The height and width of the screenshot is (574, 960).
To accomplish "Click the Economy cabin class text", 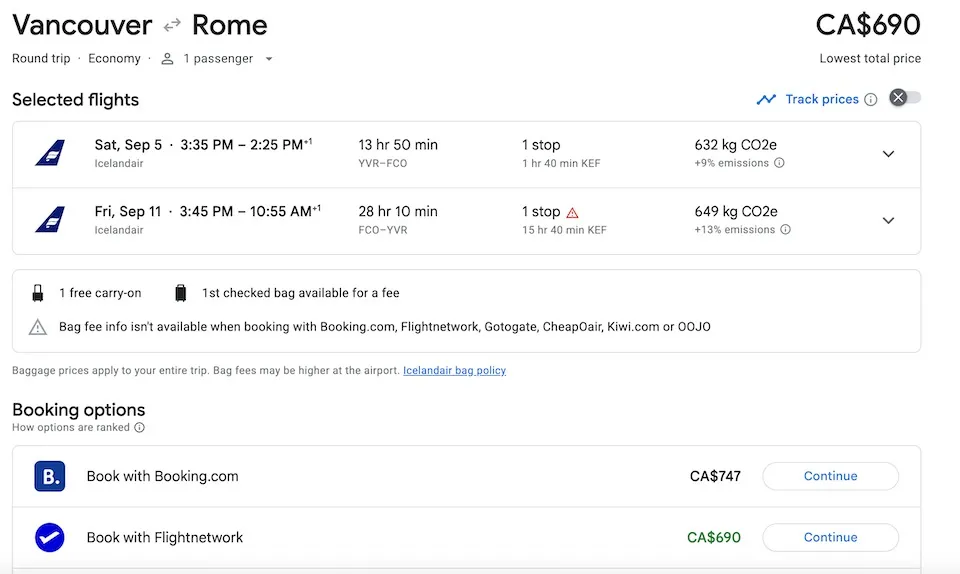I will pos(114,59).
